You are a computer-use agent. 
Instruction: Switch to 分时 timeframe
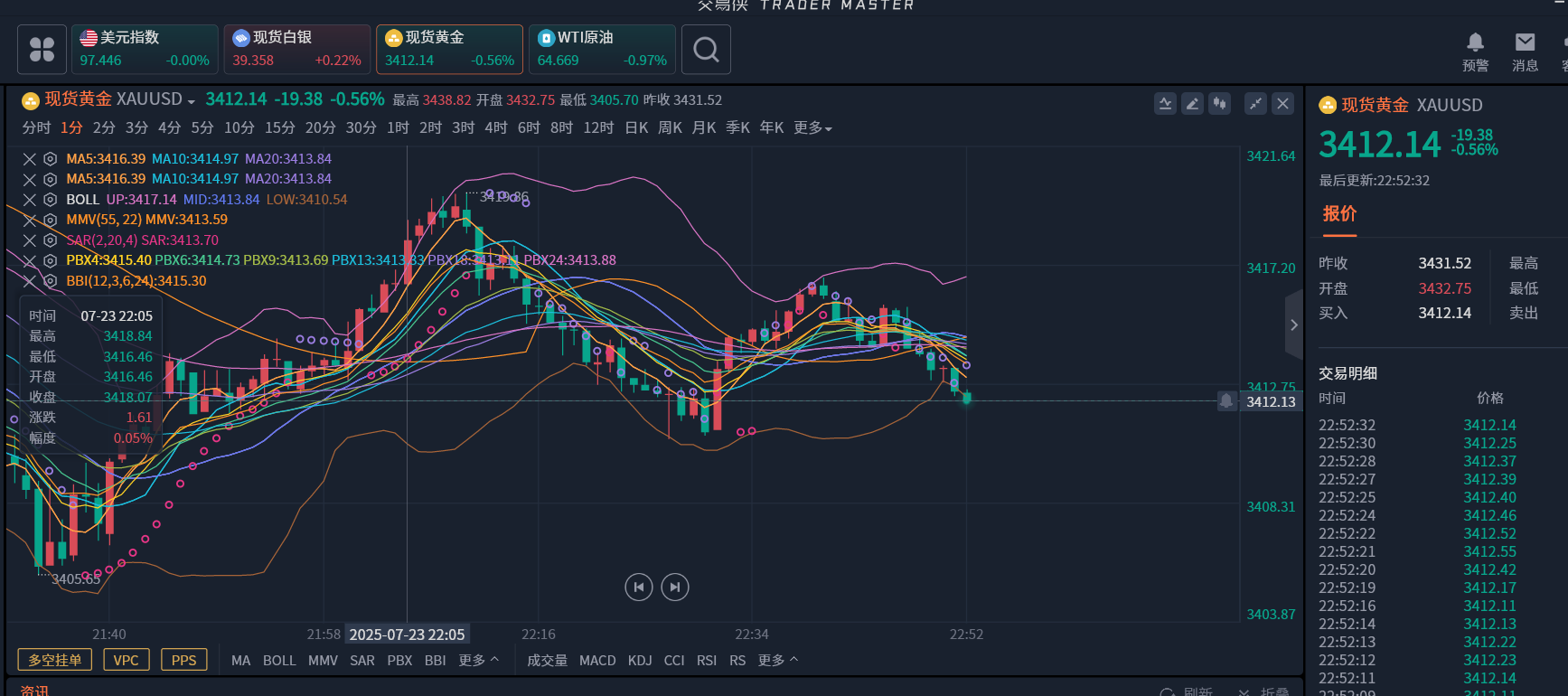coord(36,128)
